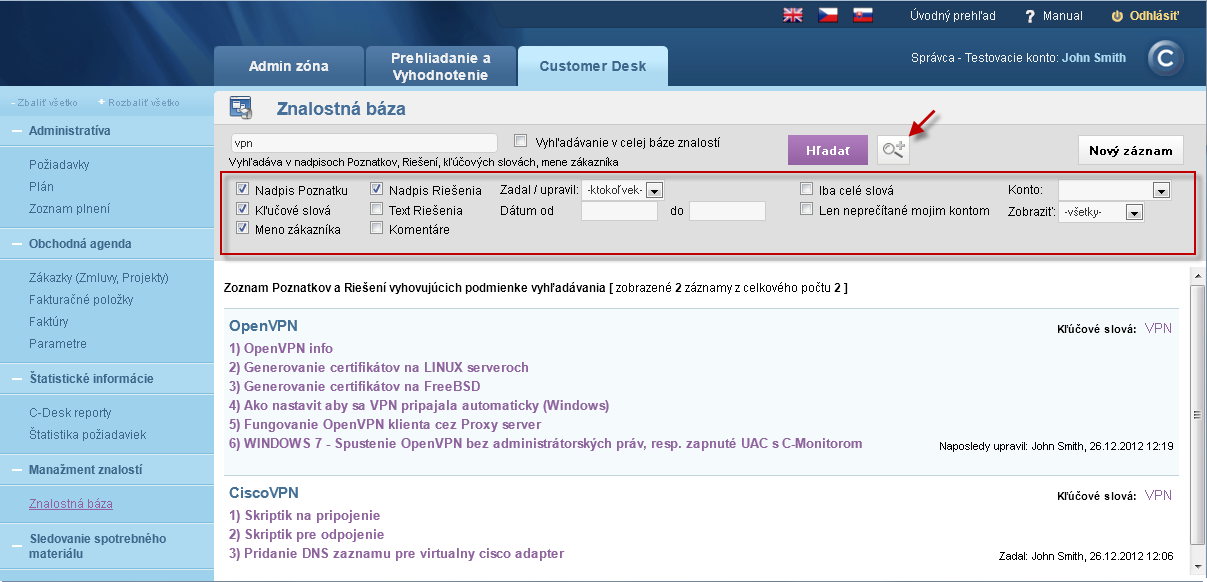Click the Nový záznam button
Screen dimensions: 1207x582
click(1131, 150)
